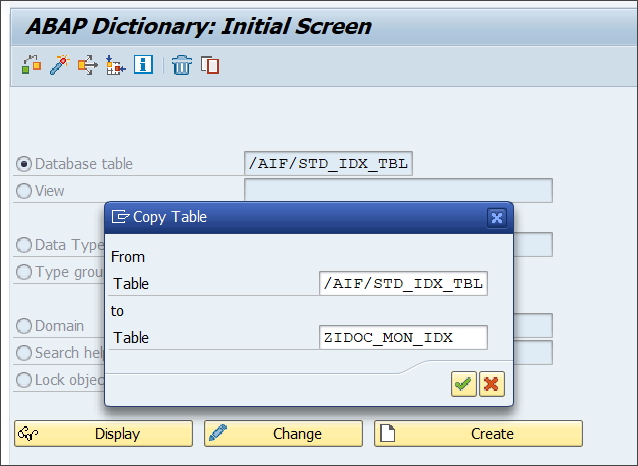Click the Change button
Screen dimensions: 638x466
(x=283, y=433)
